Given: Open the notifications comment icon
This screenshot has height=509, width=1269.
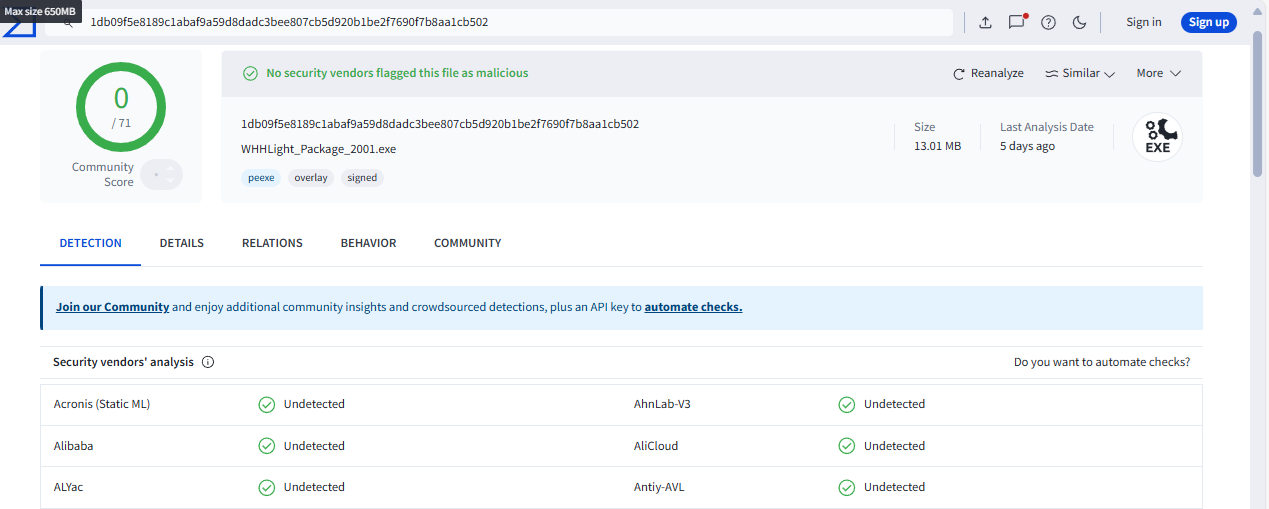Looking at the screenshot, I should click(1016, 22).
